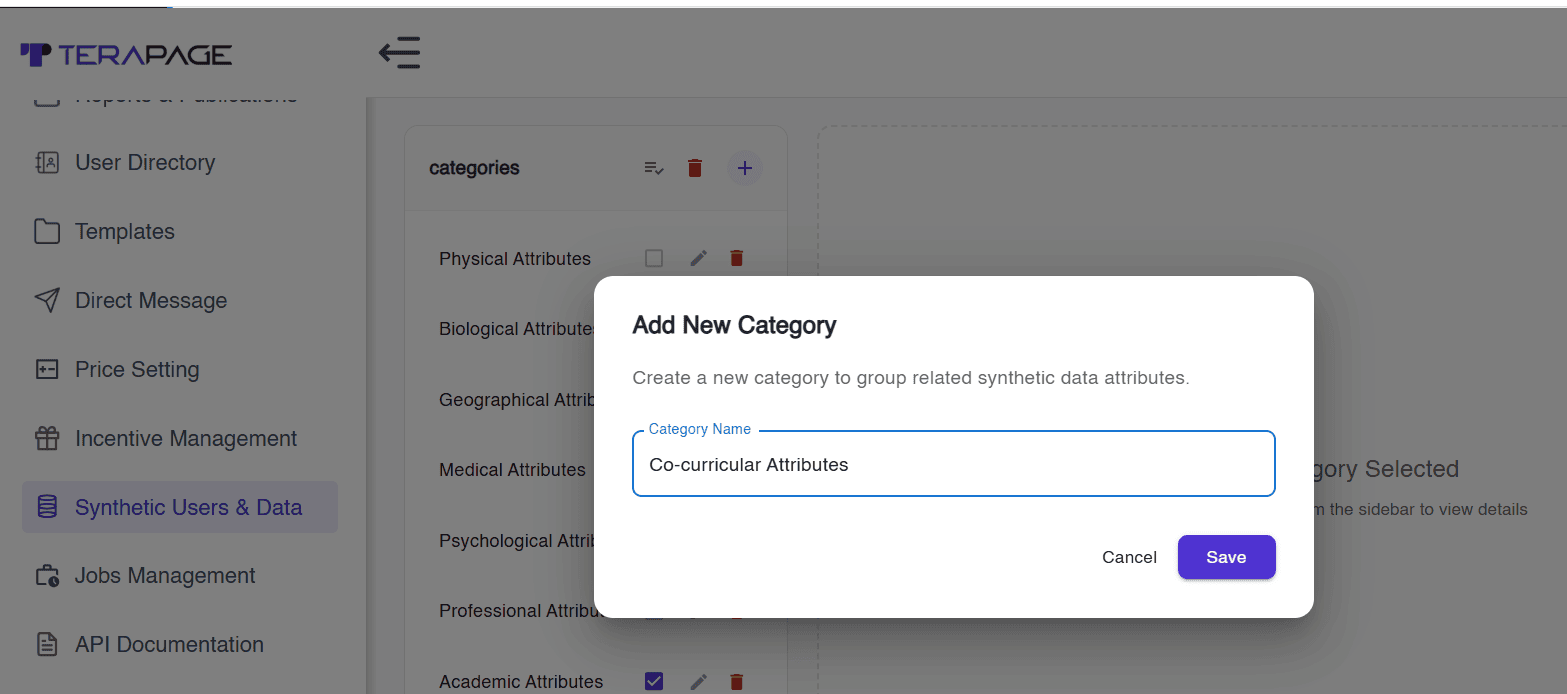
Task: Edit Physical Attributes with pencil icon
Action: 699,258
